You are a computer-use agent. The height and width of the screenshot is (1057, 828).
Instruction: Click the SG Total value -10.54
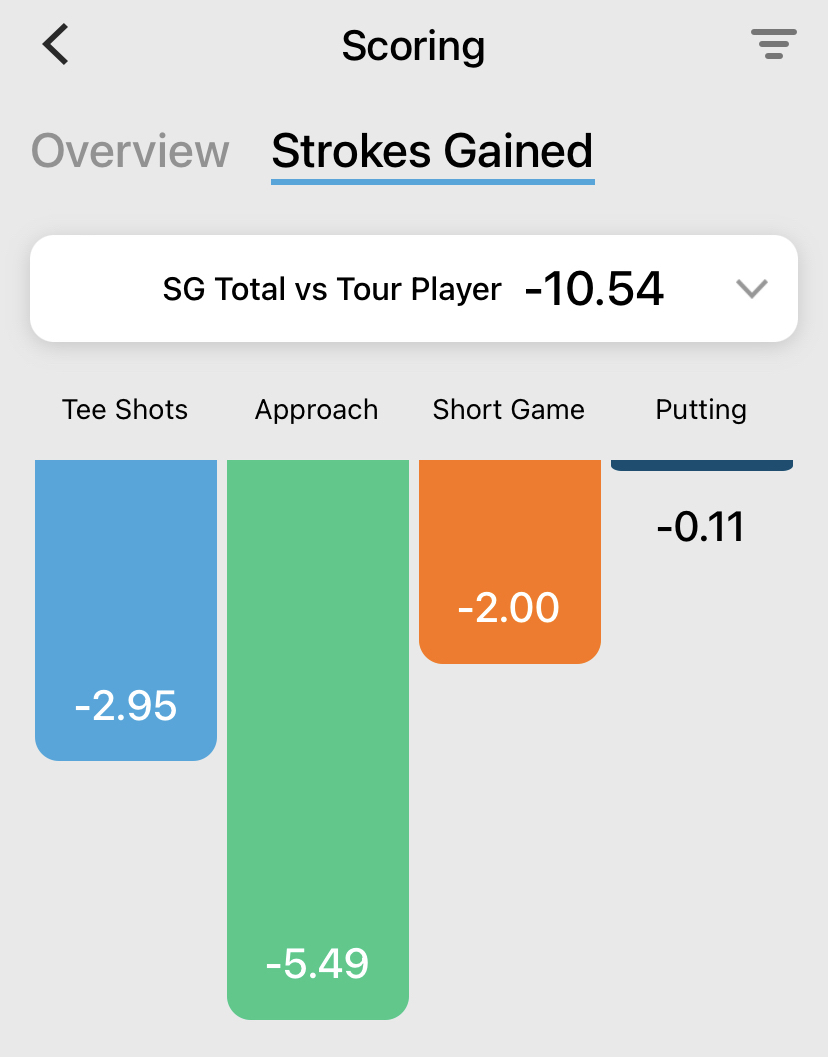click(x=594, y=289)
